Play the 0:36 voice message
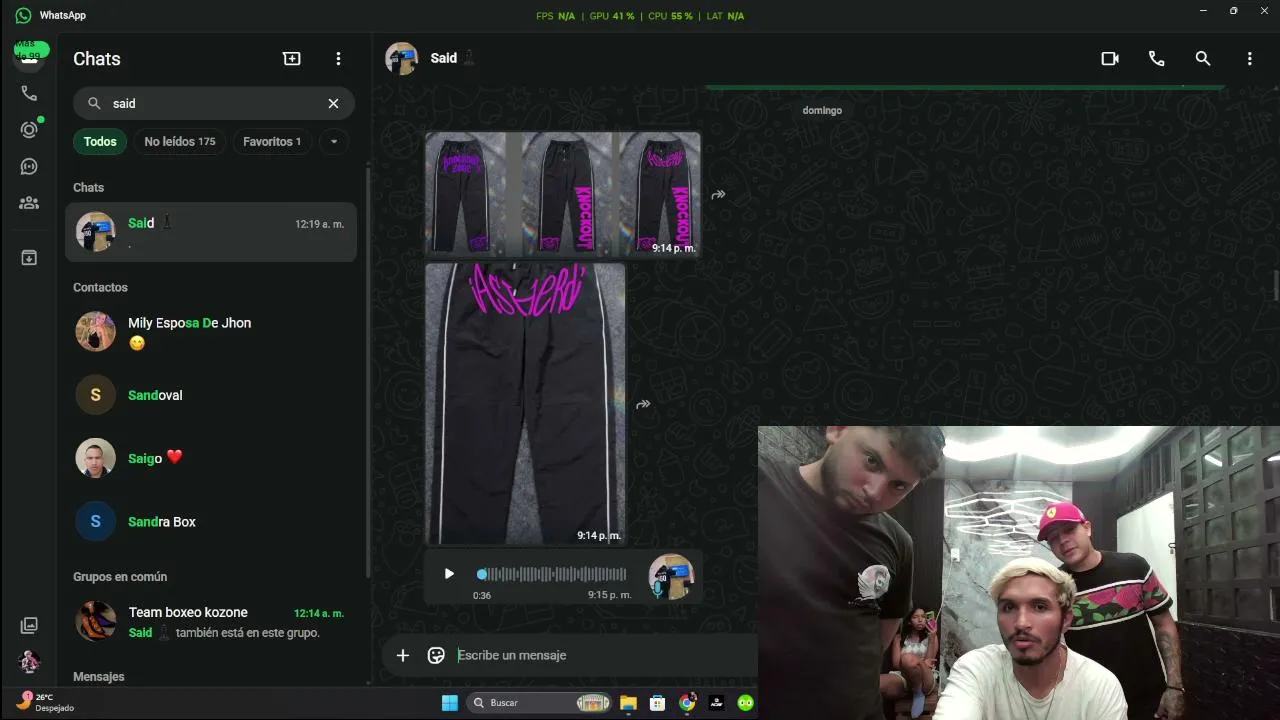 tap(449, 574)
